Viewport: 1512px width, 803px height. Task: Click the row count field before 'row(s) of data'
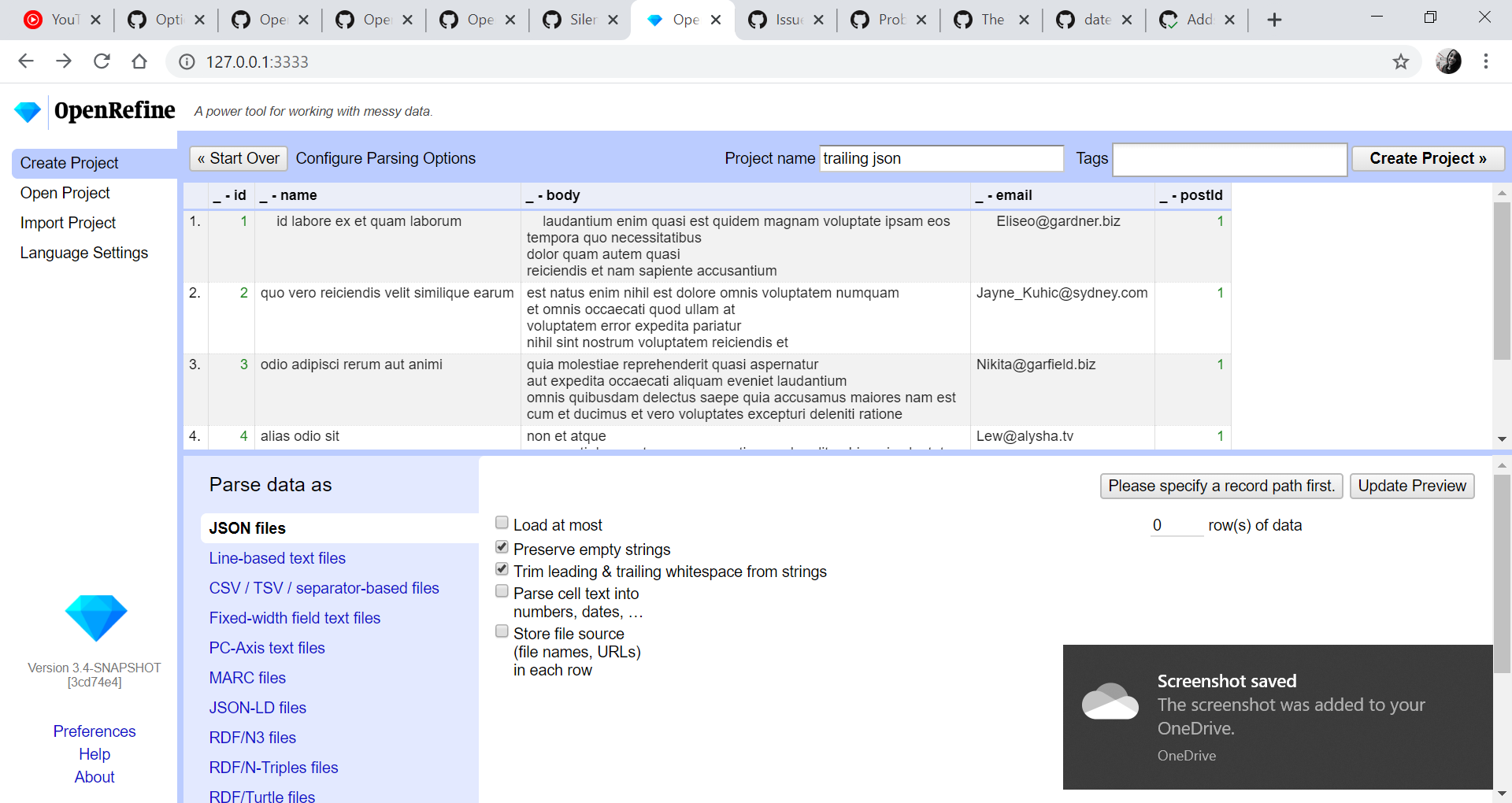pos(1177,525)
